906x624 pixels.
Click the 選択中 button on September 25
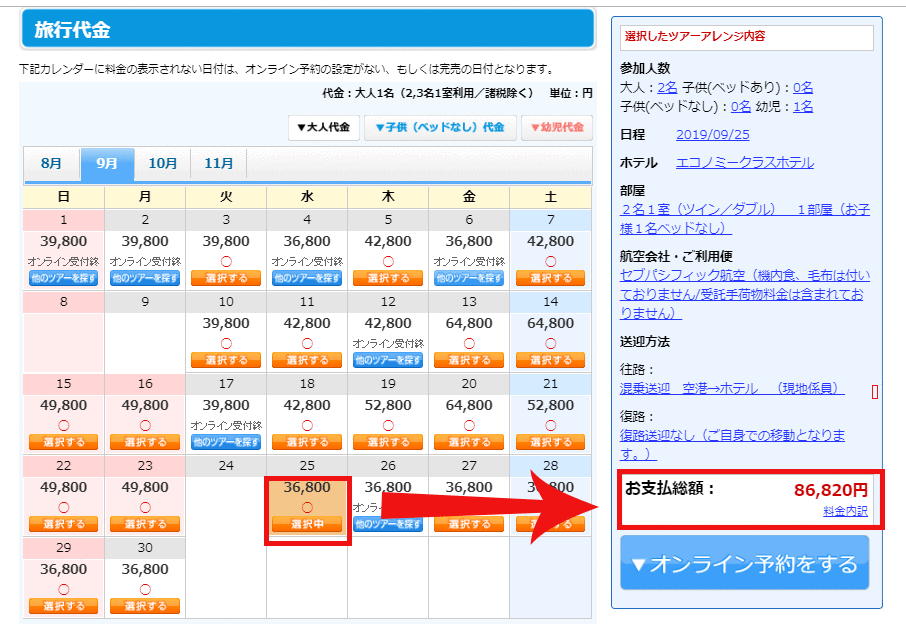[x=306, y=524]
